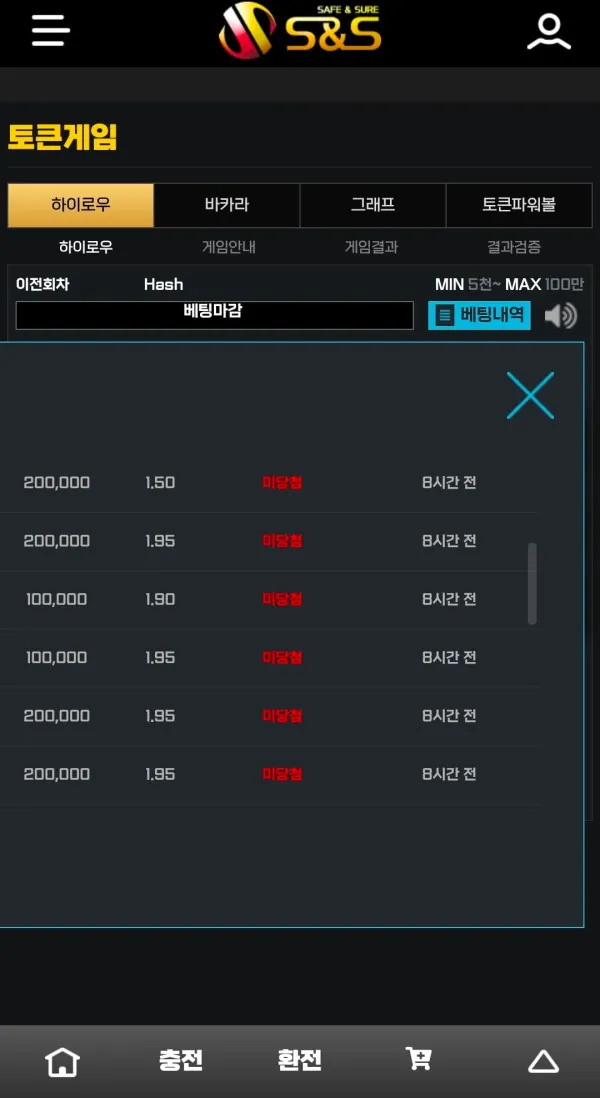The width and height of the screenshot is (600, 1098).
Task: Open the 토큰파워볼 tab
Action: (519, 205)
